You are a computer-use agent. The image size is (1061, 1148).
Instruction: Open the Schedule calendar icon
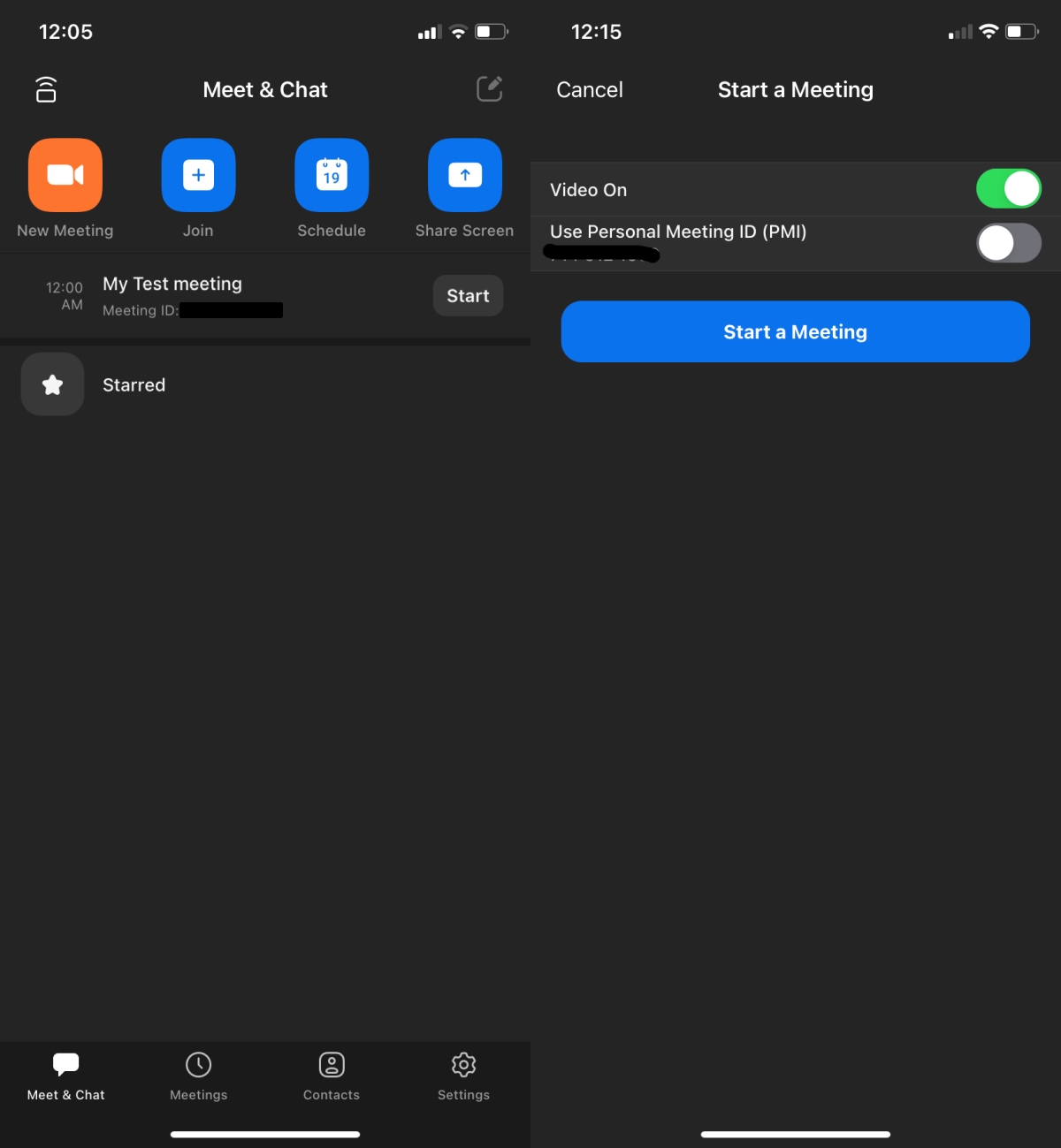(x=331, y=175)
